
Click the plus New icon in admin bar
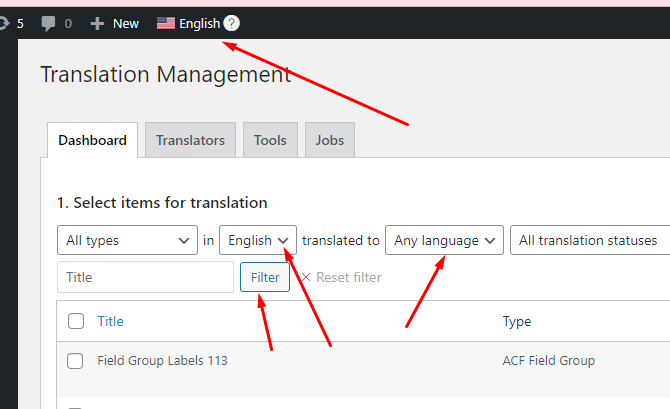click(x=97, y=23)
